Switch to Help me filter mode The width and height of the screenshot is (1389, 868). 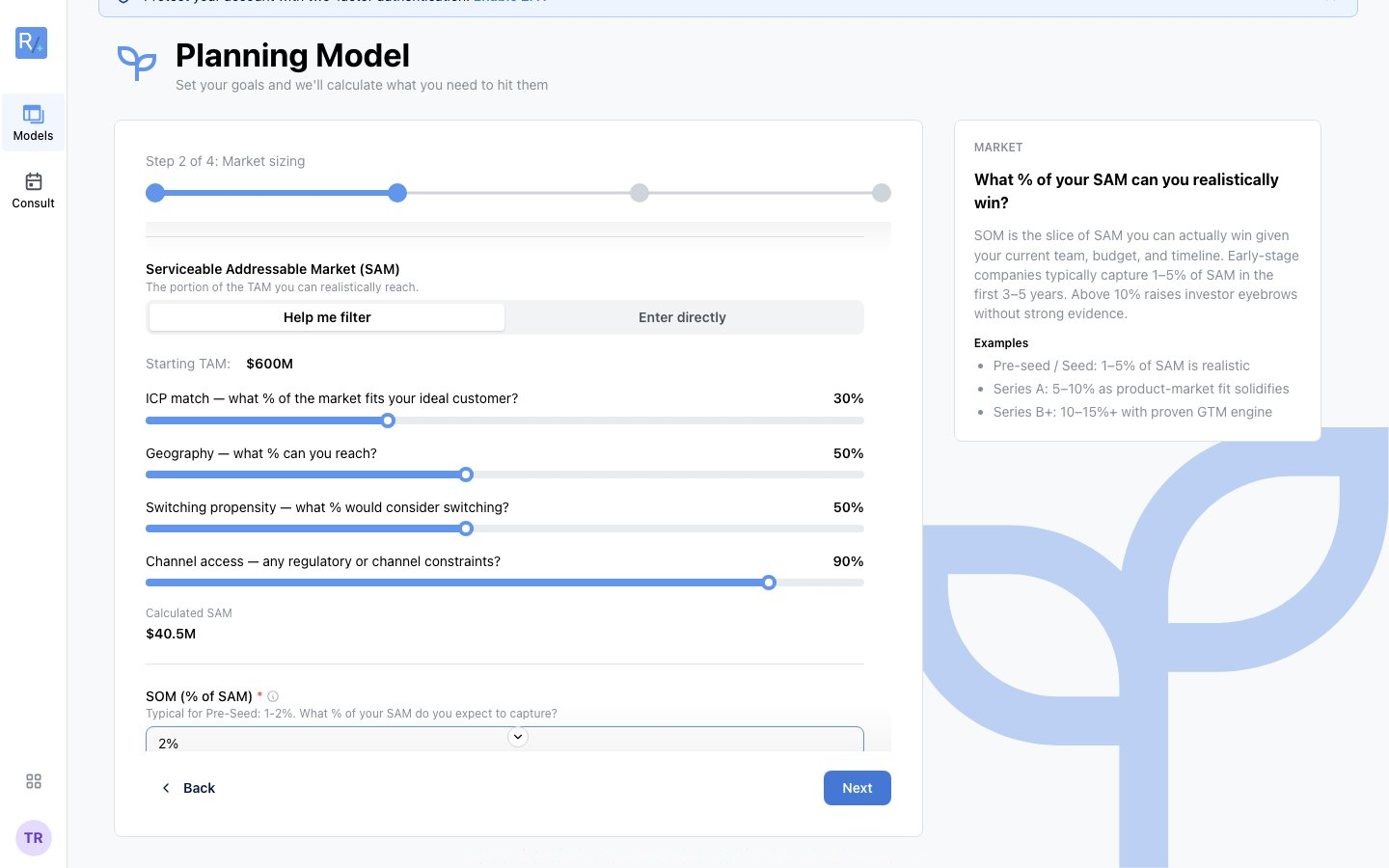(x=327, y=317)
